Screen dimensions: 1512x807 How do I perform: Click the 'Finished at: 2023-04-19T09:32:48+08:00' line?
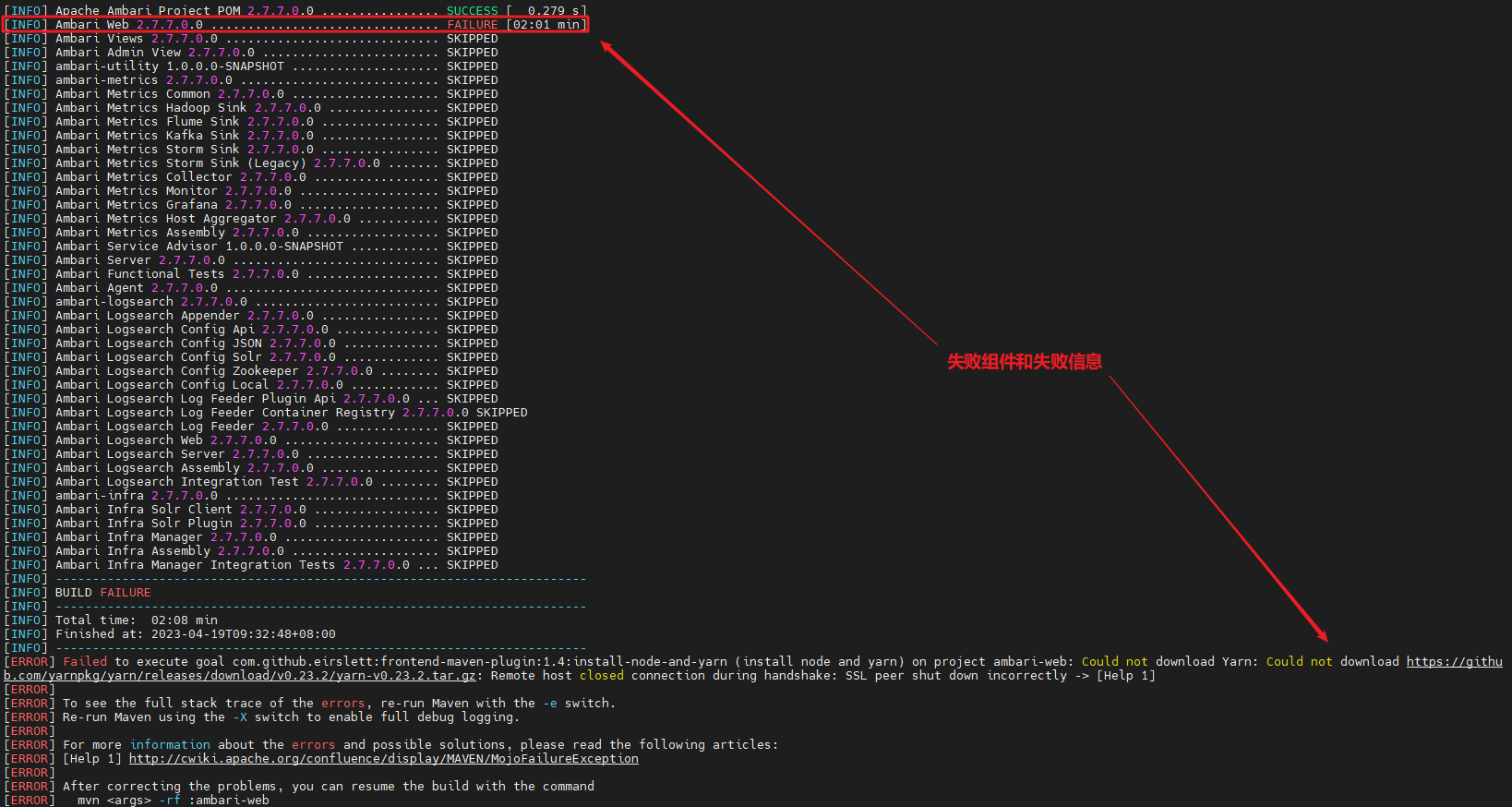[170, 634]
